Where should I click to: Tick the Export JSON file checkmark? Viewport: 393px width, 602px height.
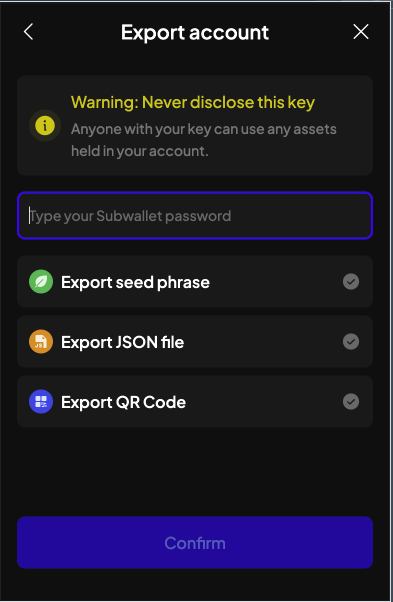coord(351,341)
